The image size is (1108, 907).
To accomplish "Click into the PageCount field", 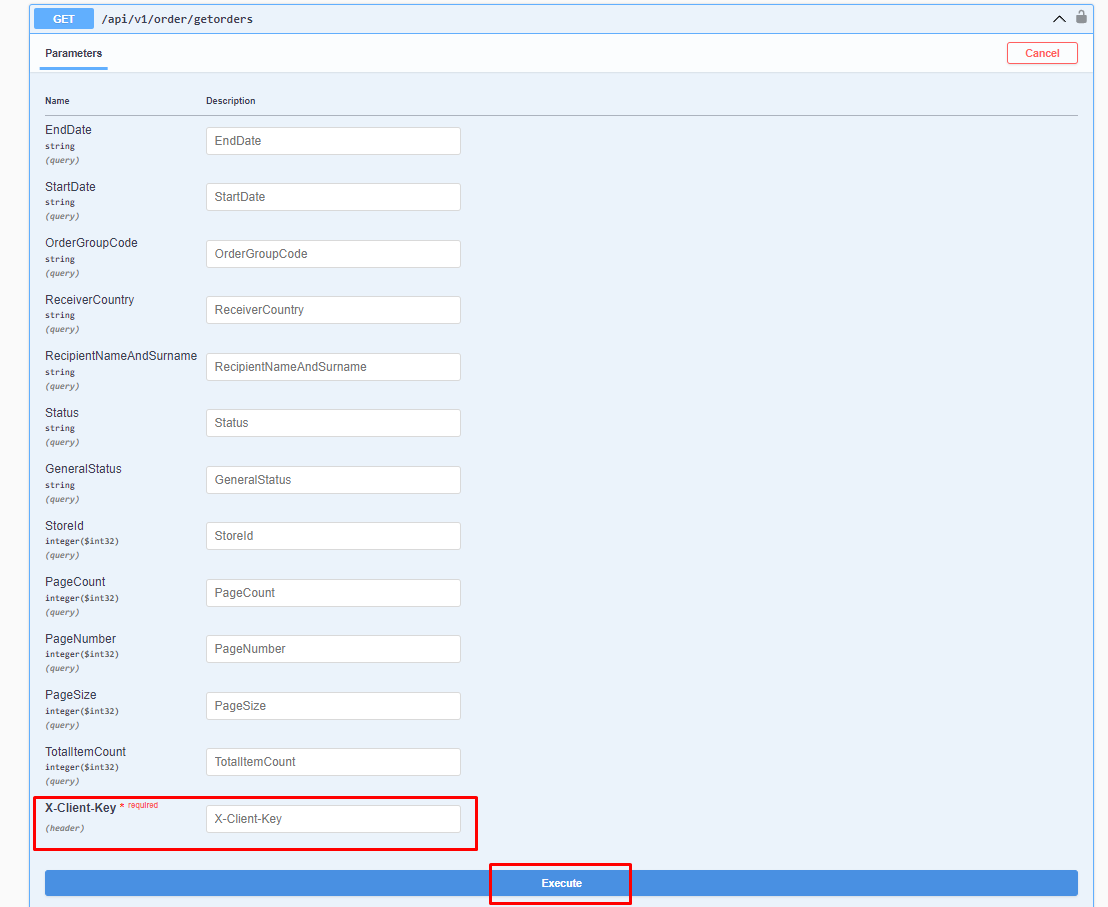I will coord(333,593).
